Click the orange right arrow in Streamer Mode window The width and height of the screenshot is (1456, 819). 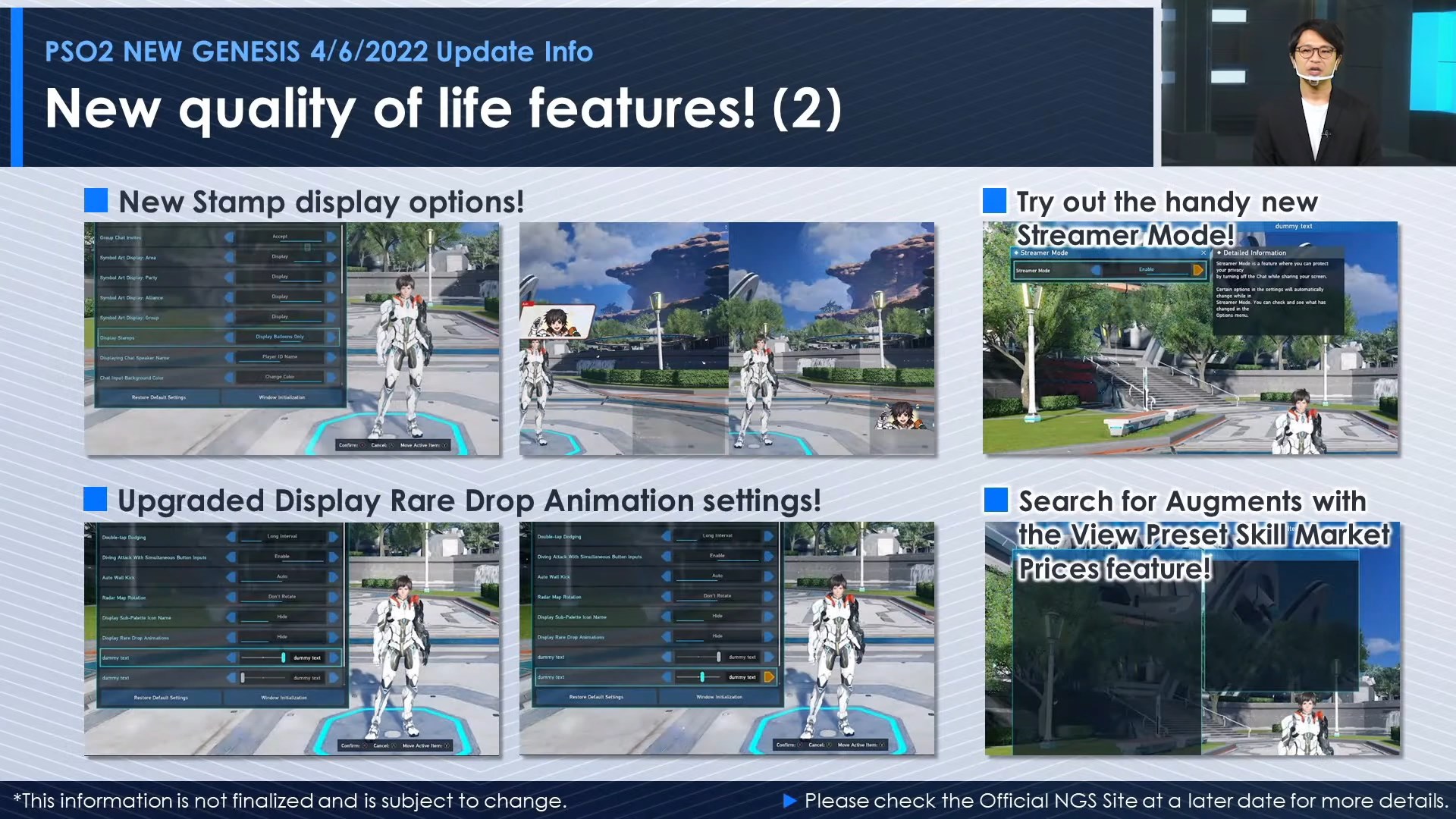click(1198, 270)
